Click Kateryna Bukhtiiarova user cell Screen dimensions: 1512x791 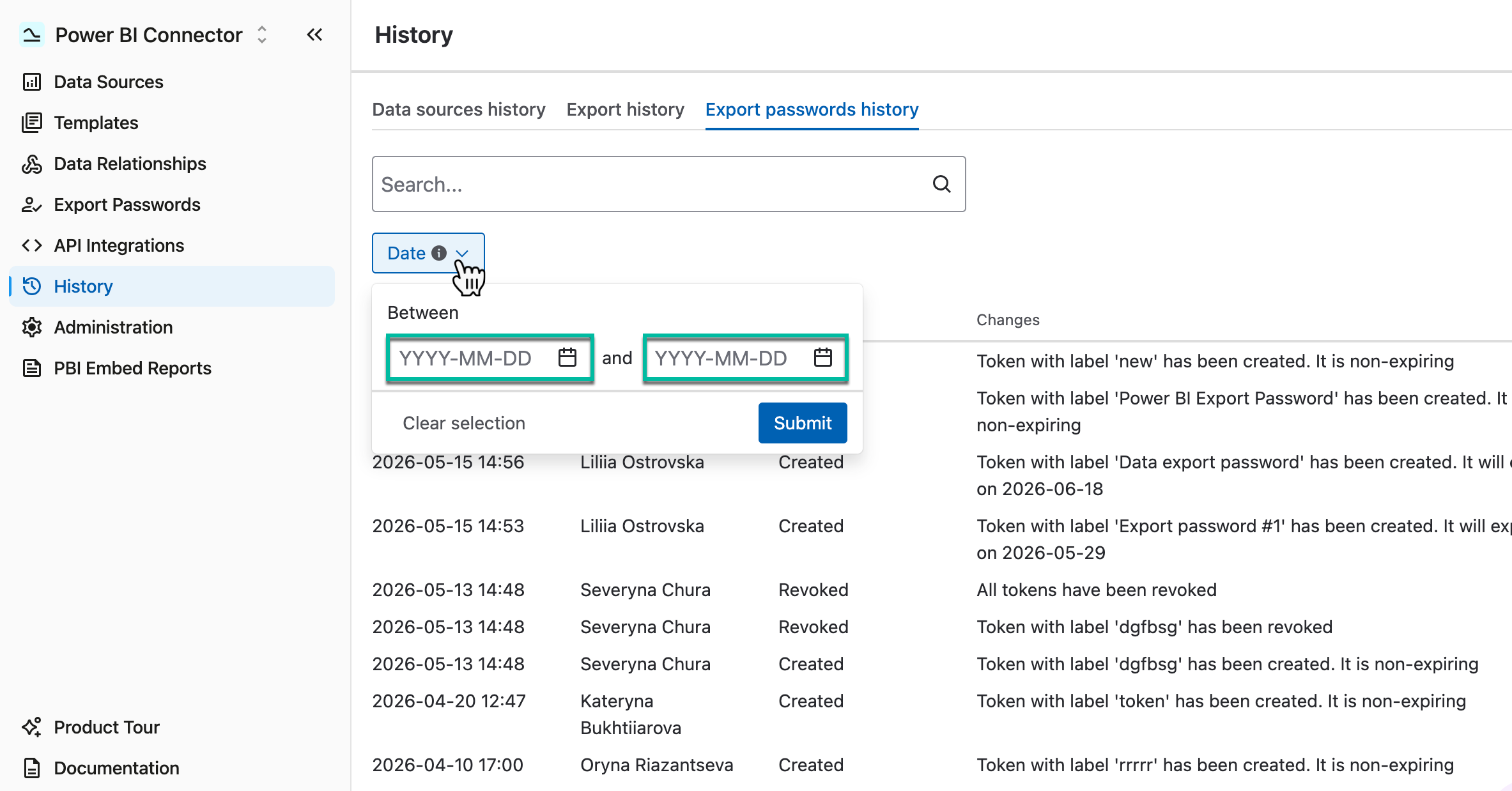631,714
